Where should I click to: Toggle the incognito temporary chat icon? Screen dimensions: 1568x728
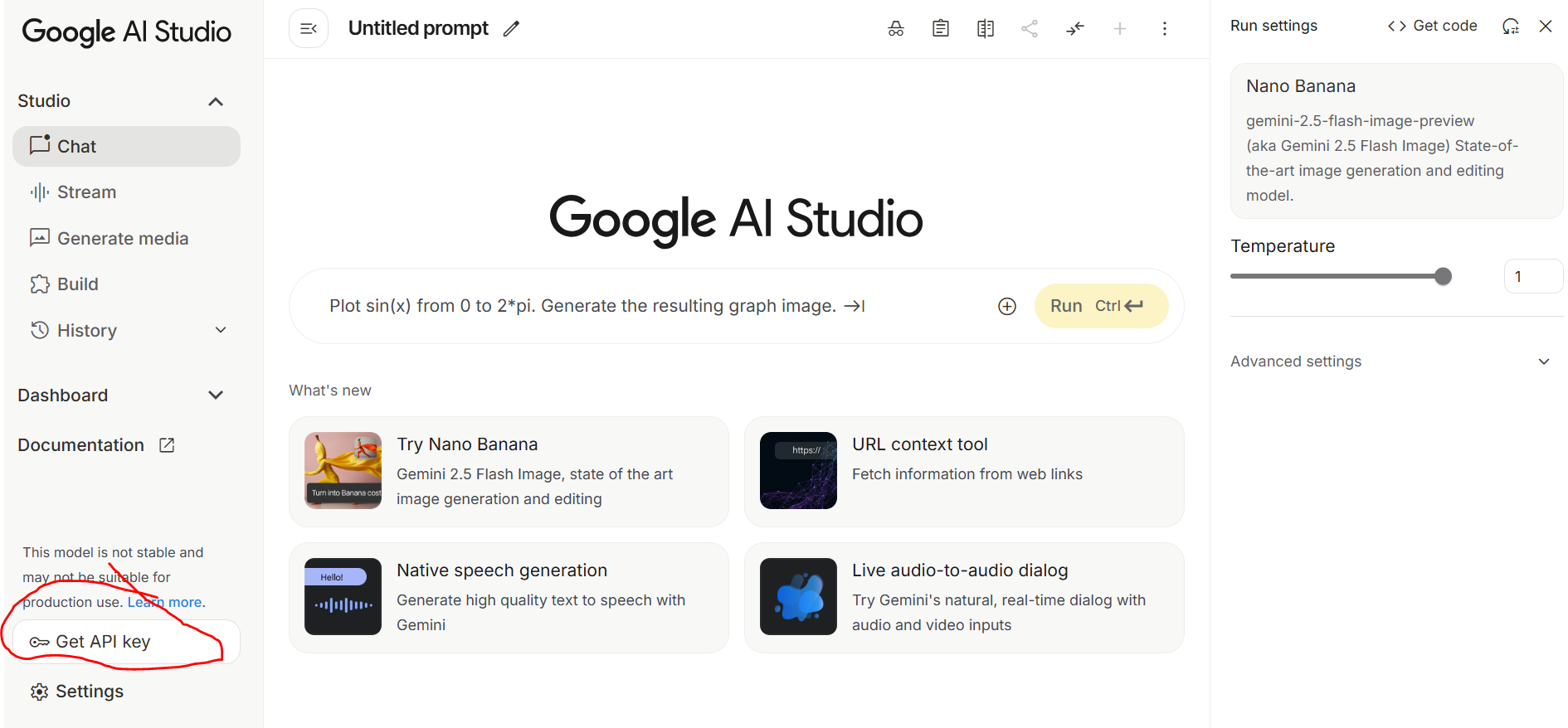coord(896,29)
